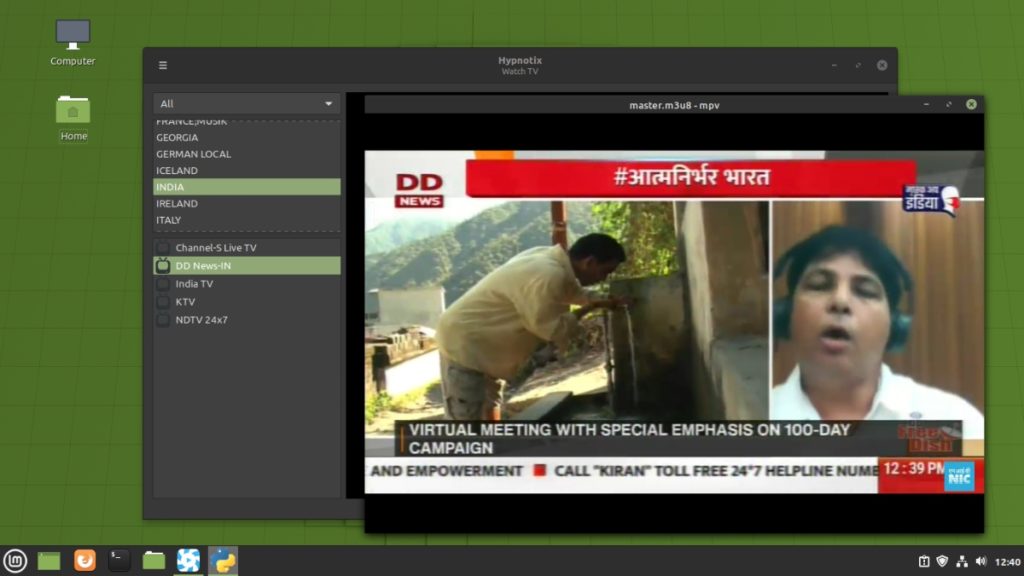Click the TV icon beside India TV
Viewport: 1024px width, 576px height.
[x=163, y=283]
